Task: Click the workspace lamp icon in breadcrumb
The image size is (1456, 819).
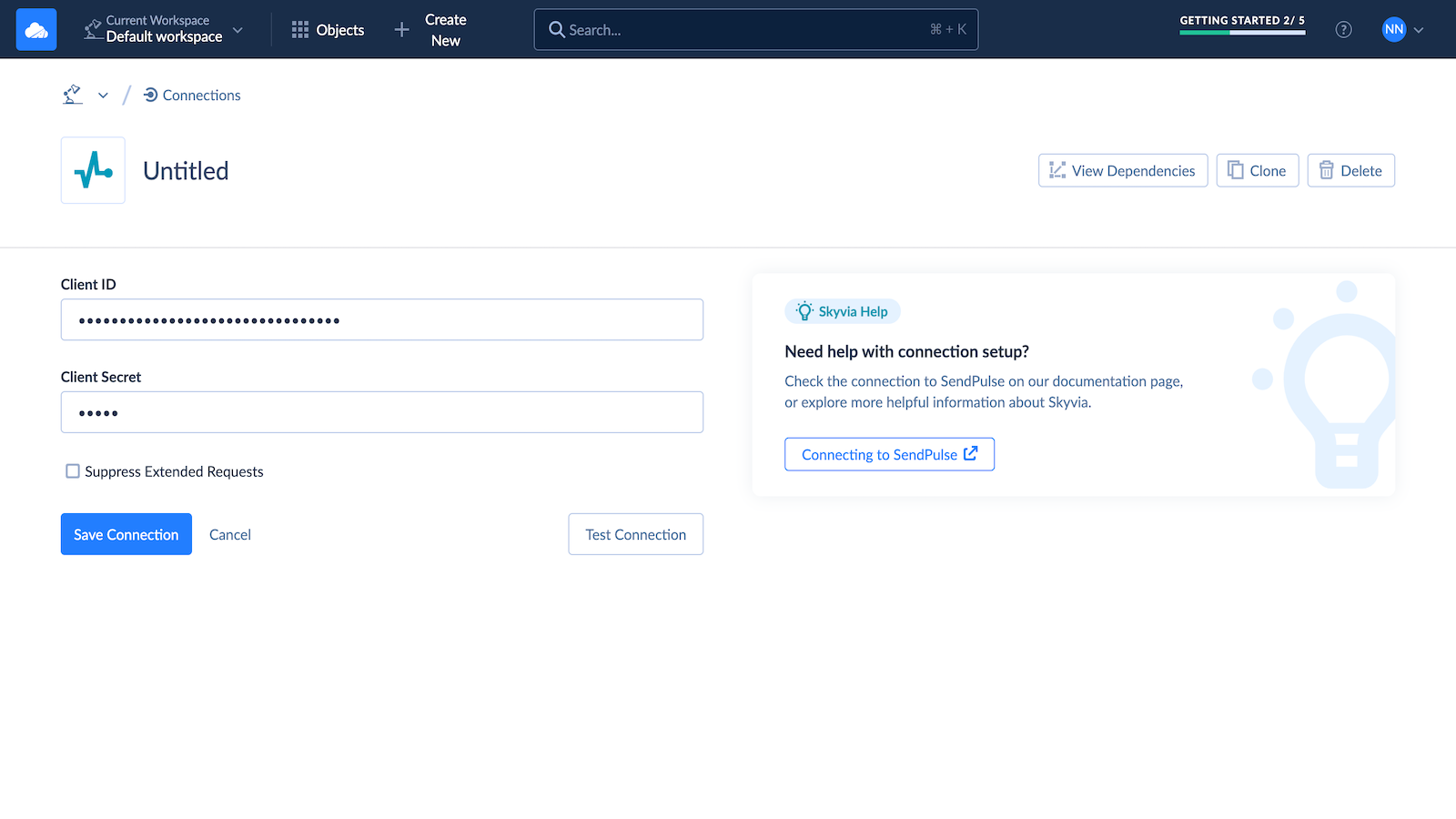Action: click(73, 95)
